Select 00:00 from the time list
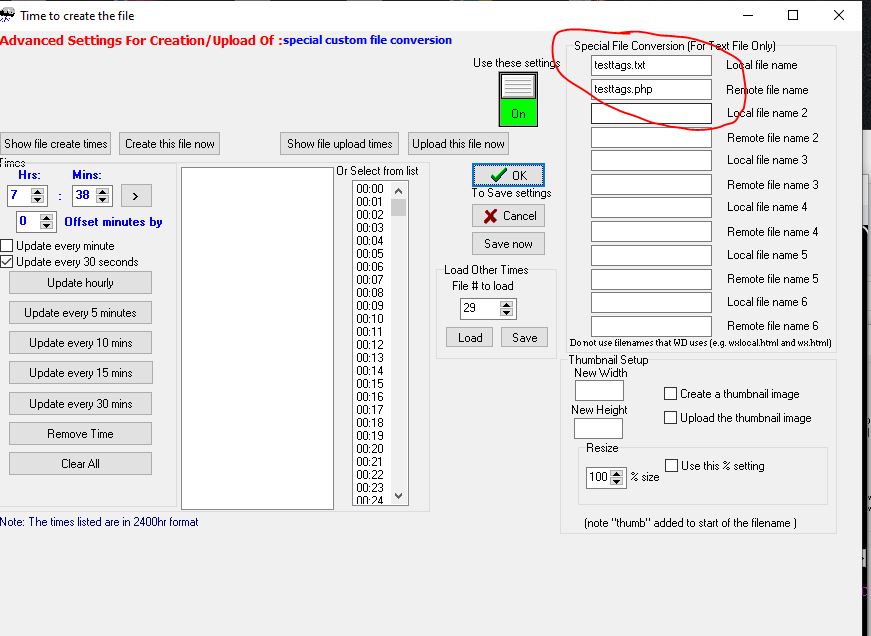 [x=370, y=189]
